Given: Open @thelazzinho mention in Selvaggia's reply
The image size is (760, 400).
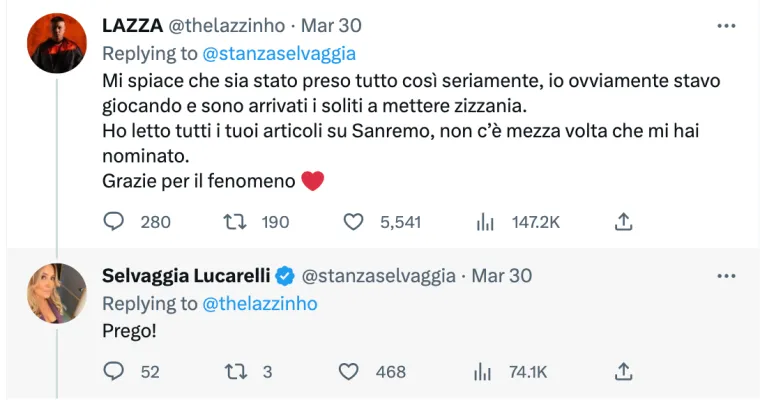Looking at the screenshot, I should [260, 303].
